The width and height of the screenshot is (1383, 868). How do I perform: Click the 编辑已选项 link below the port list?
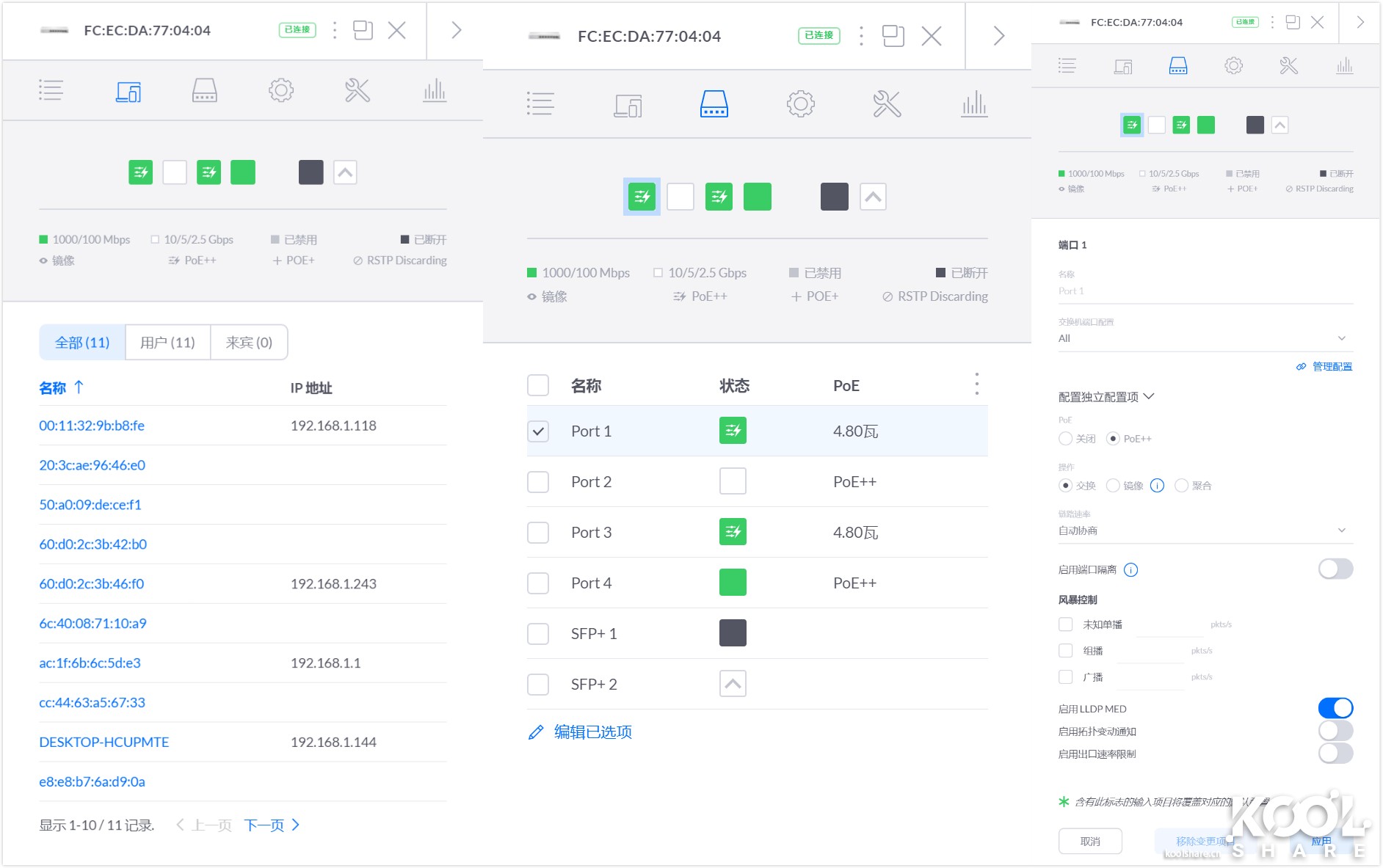592,732
